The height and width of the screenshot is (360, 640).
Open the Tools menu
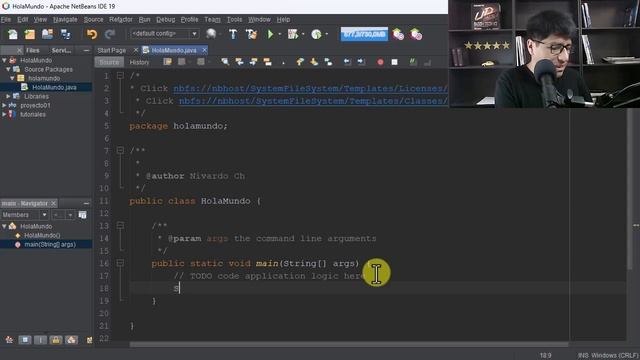tap(234, 19)
